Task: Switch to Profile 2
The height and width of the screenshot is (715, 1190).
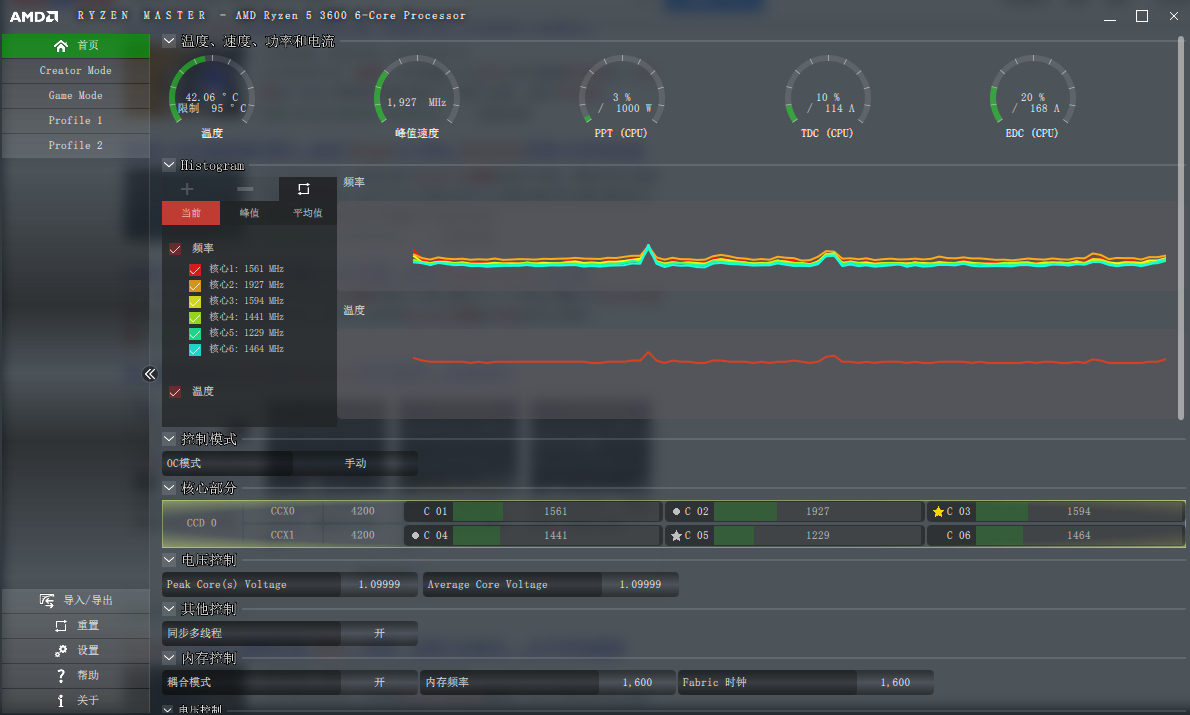Action: pos(76,146)
